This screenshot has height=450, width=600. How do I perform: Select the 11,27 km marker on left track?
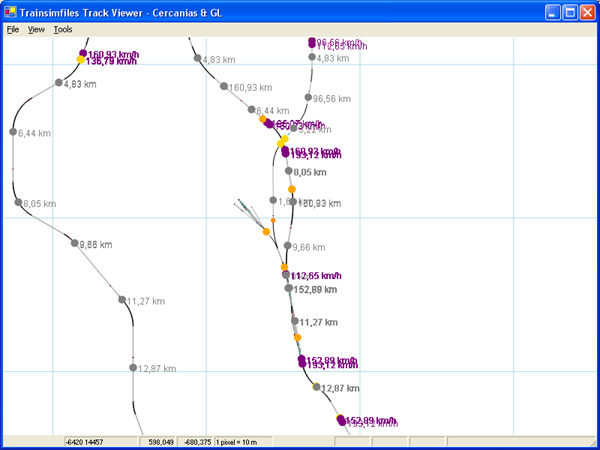pos(121,300)
